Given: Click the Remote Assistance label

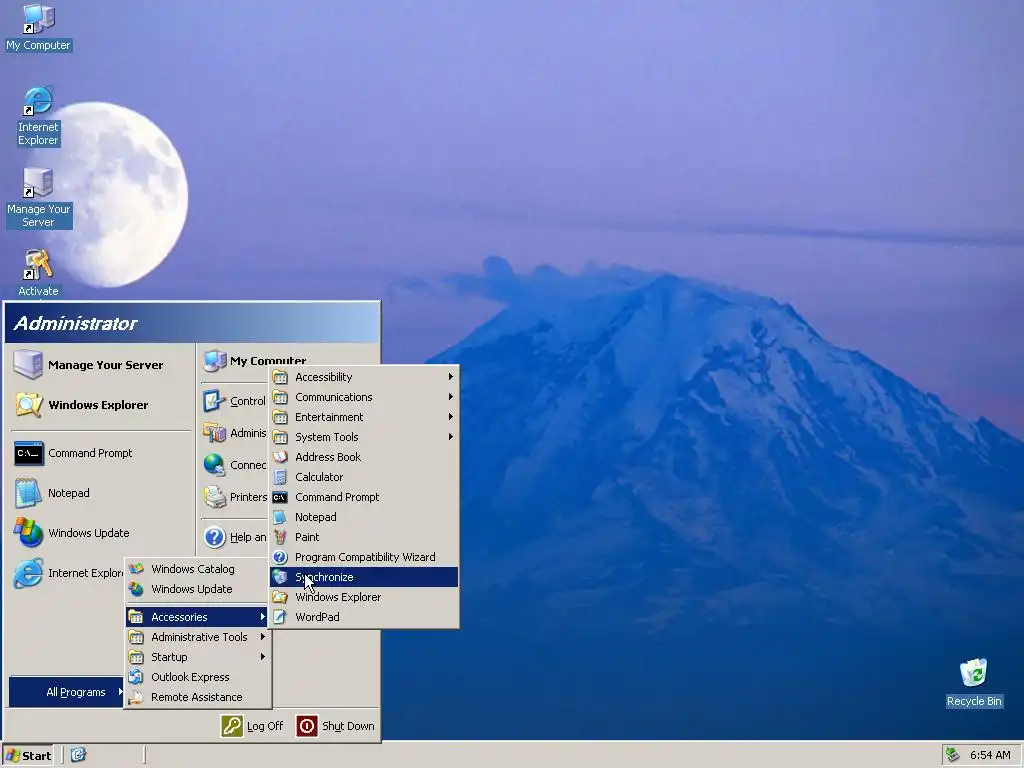Looking at the screenshot, I should [197, 697].
